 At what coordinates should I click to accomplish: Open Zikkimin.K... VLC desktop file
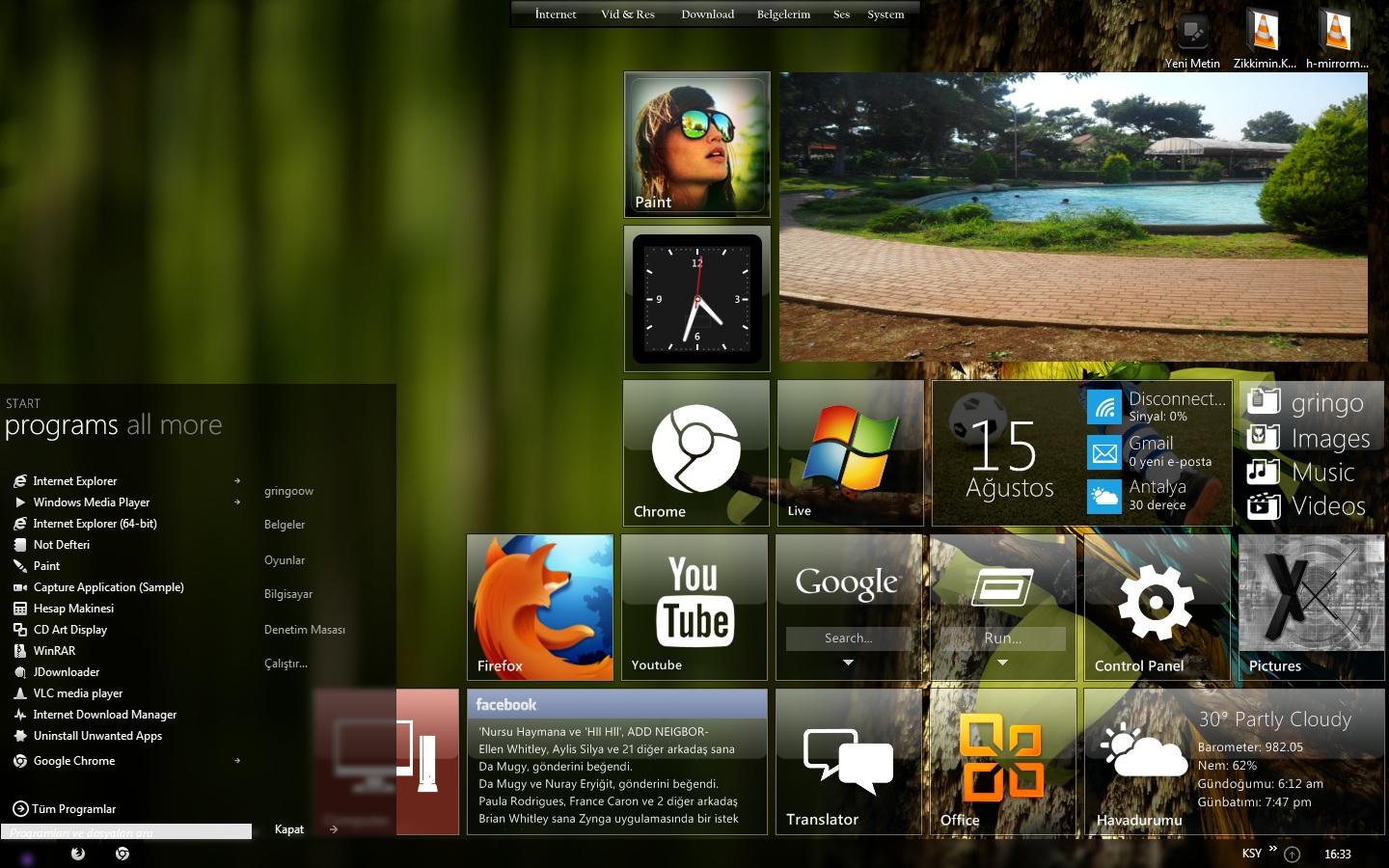pos(1265,40)
